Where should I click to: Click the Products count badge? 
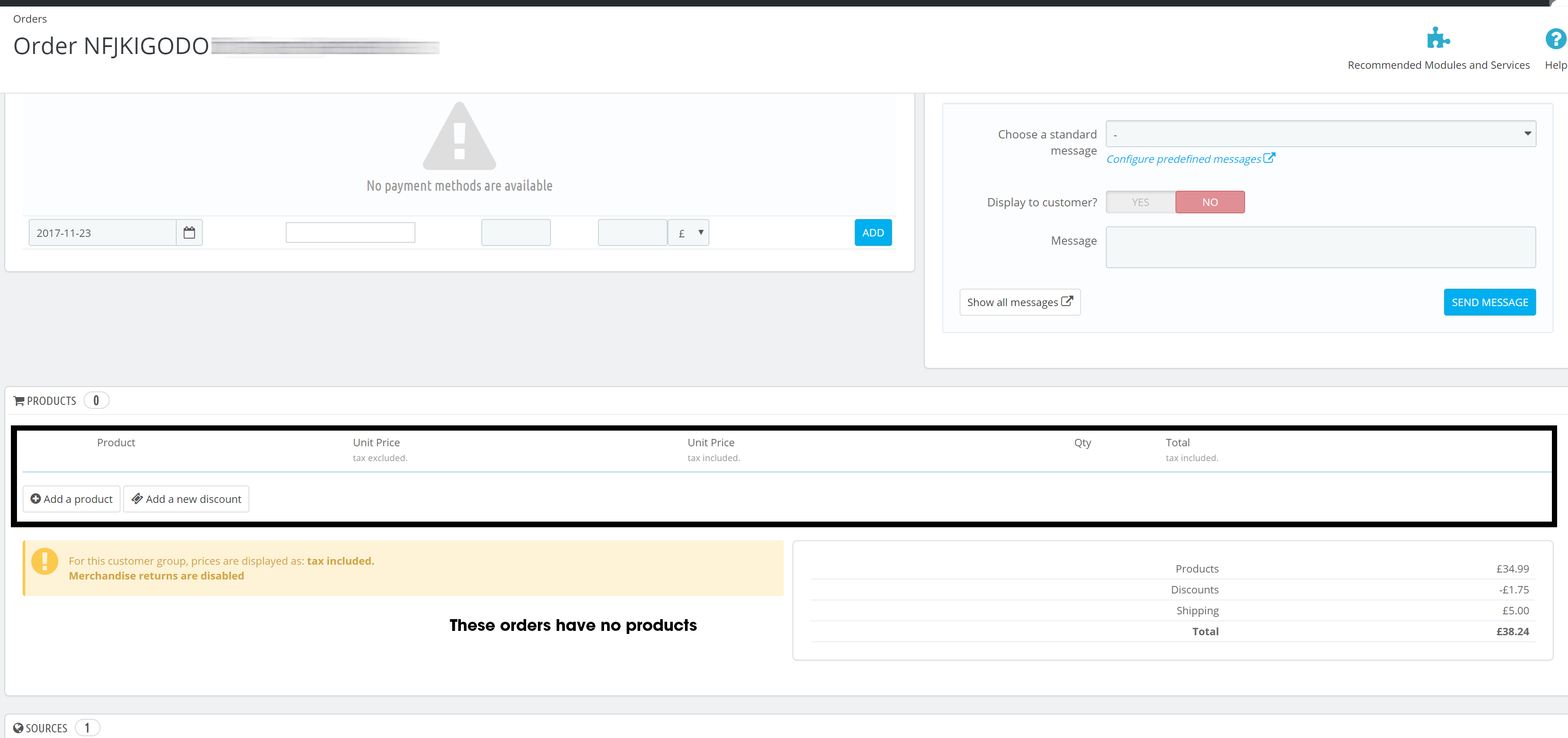coord(96,400)
